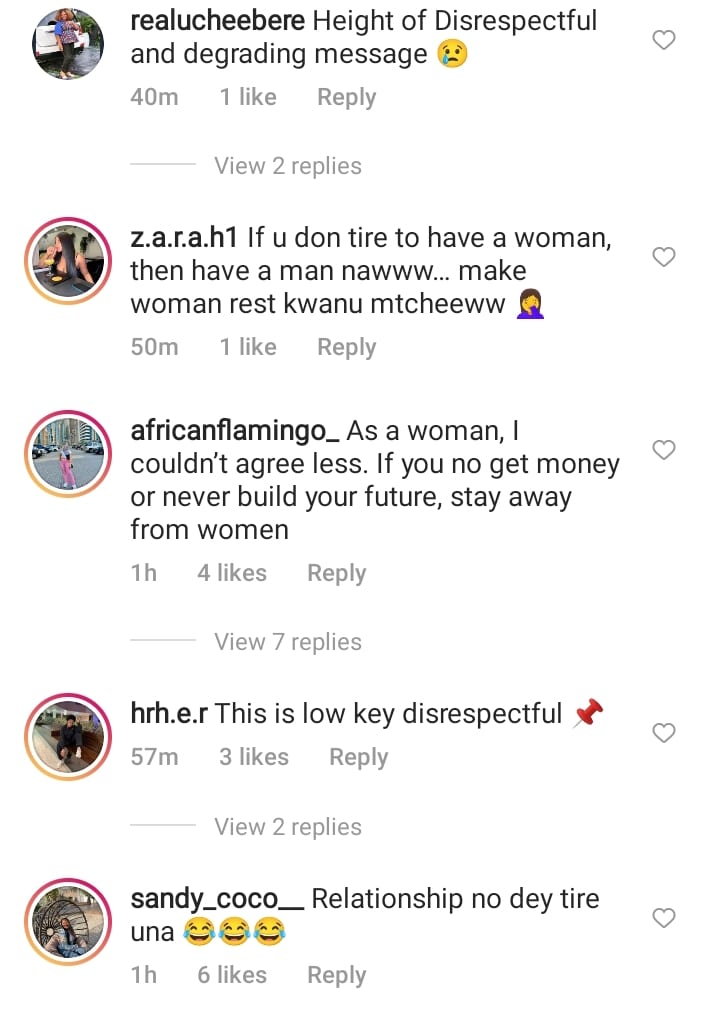This screenshot has width=720, height=1018.
Task: Like africanflamingo_'s comment using heart icon
Action: coord(663,450)
